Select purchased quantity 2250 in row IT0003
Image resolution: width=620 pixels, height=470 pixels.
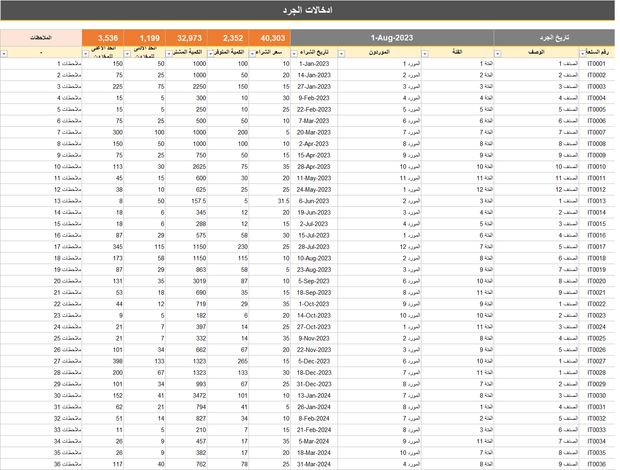(x=186, y=87)
